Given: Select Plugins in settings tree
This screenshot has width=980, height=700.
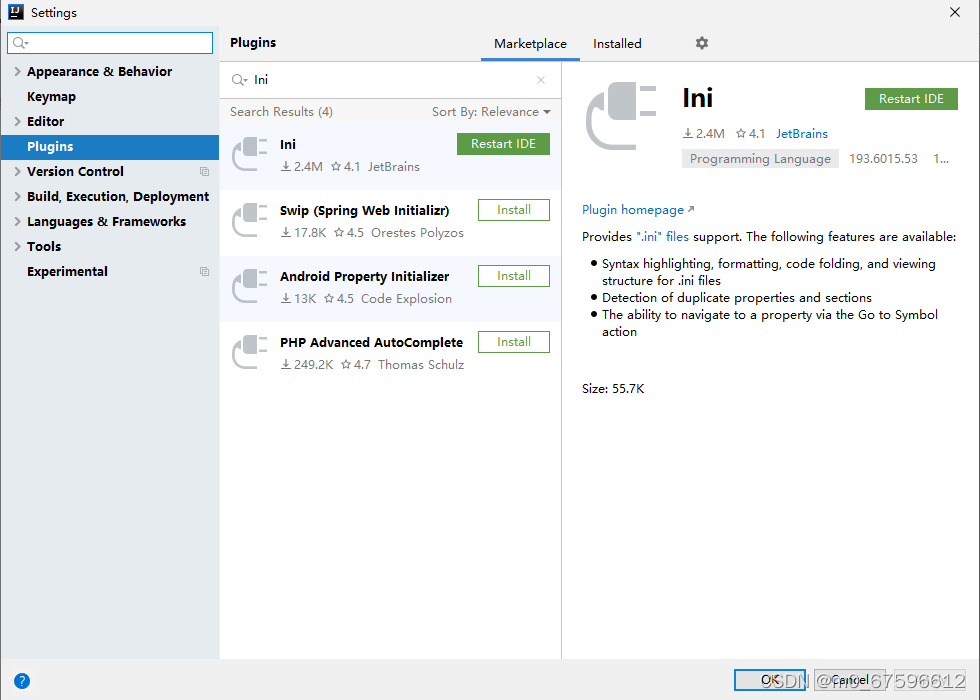Looking at the screenshot, I should click(x=110, y=146).
